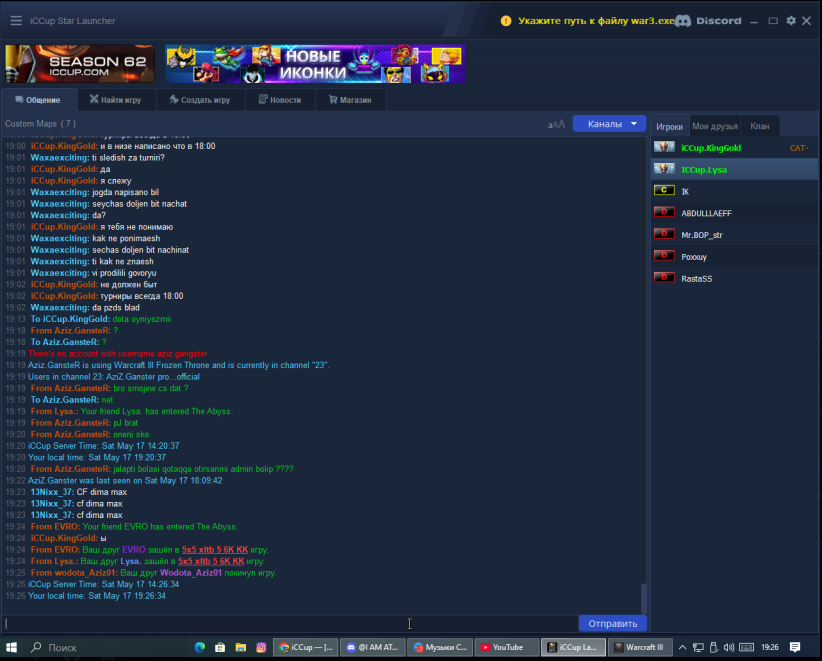The height and width of the screenshot is (661, 822).
Task: Open the Новые иконки promo banner
Action: [x=315, y=64]
